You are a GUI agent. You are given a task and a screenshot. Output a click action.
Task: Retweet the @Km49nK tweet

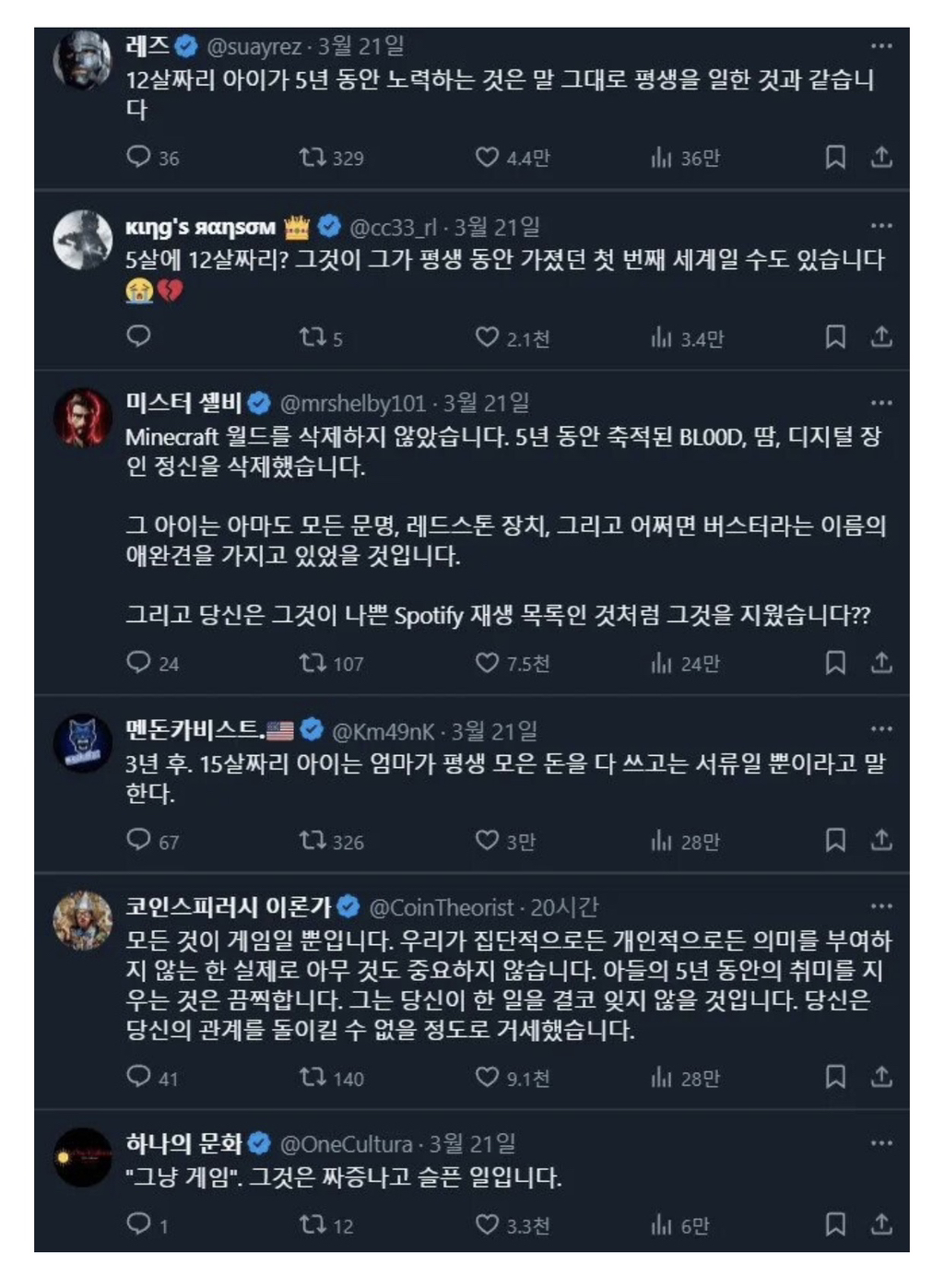[x=313, y=840]
